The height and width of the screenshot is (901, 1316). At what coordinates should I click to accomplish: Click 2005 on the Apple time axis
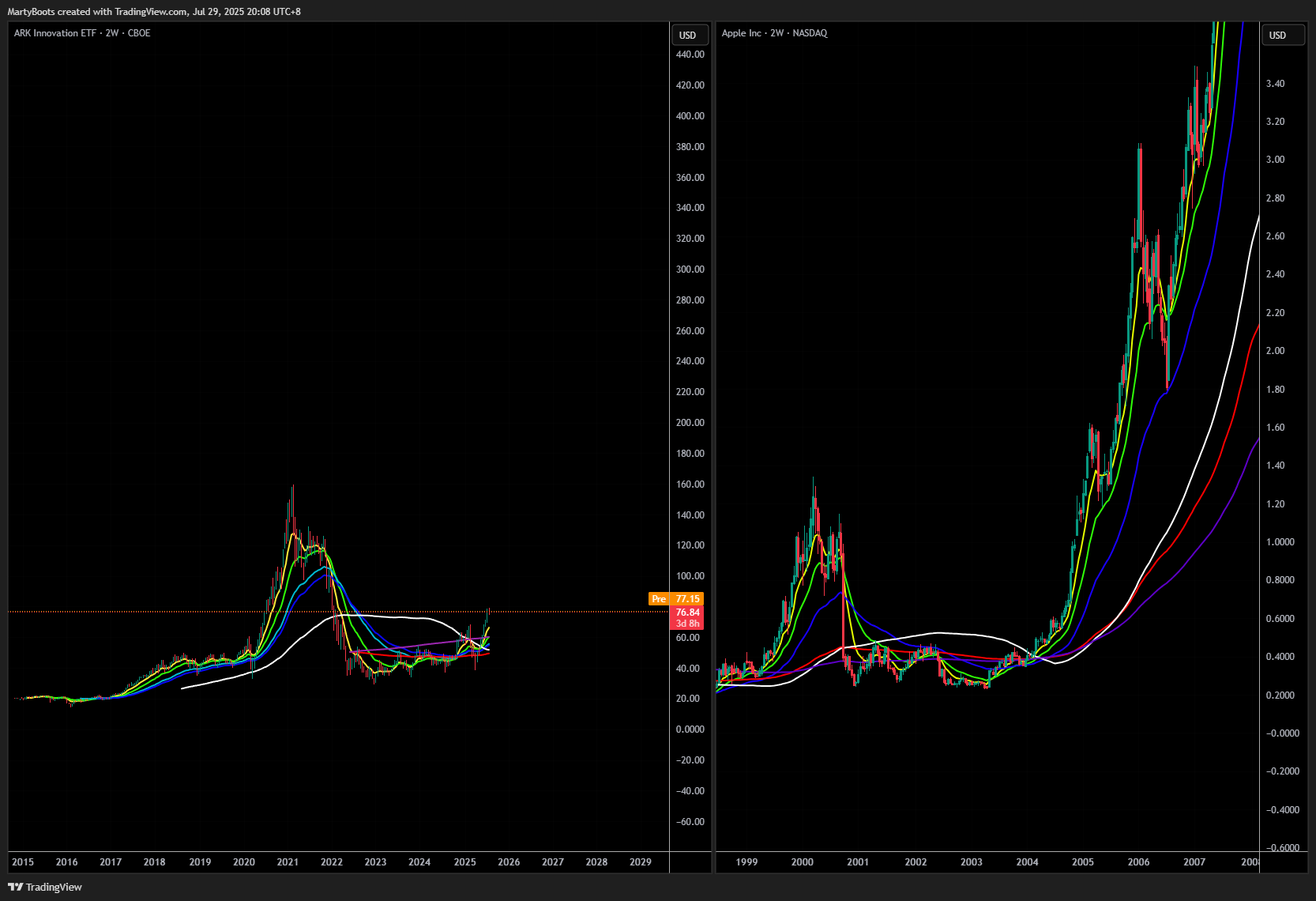(x=1083, y=862)
